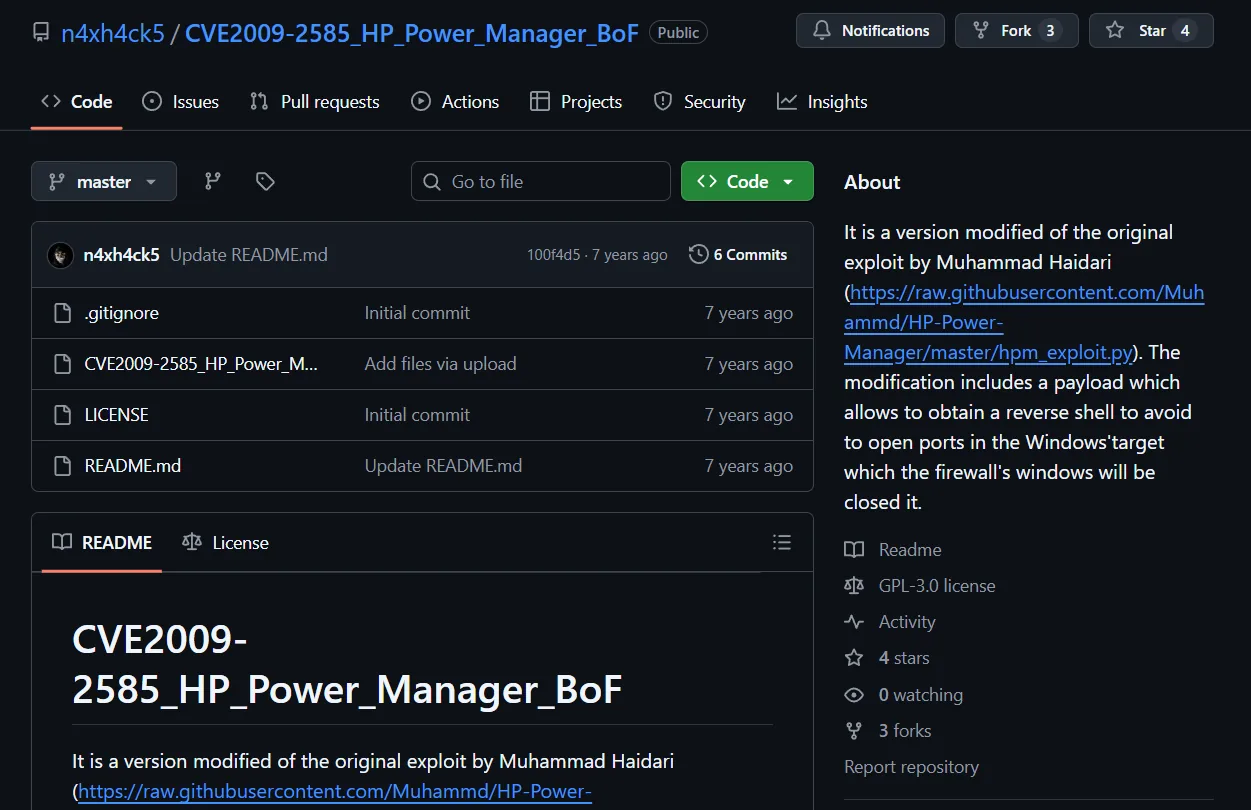Screen dimensions: 1251x810
Task: Open Update README.md commit in README.md row
Action: tap(443, 466)
